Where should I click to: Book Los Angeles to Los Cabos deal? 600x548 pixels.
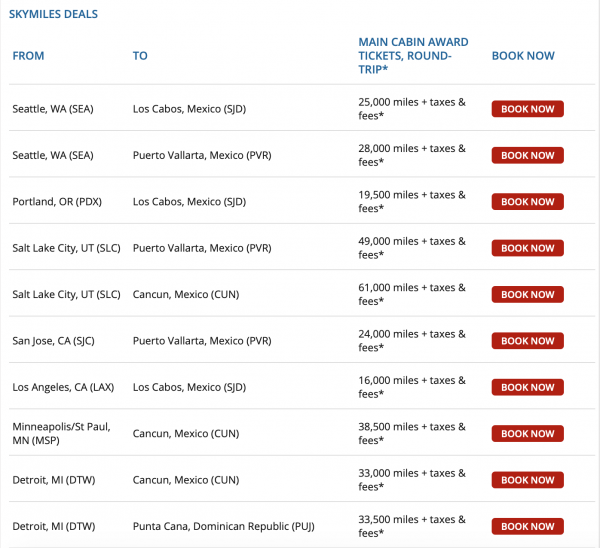[527, 387]
